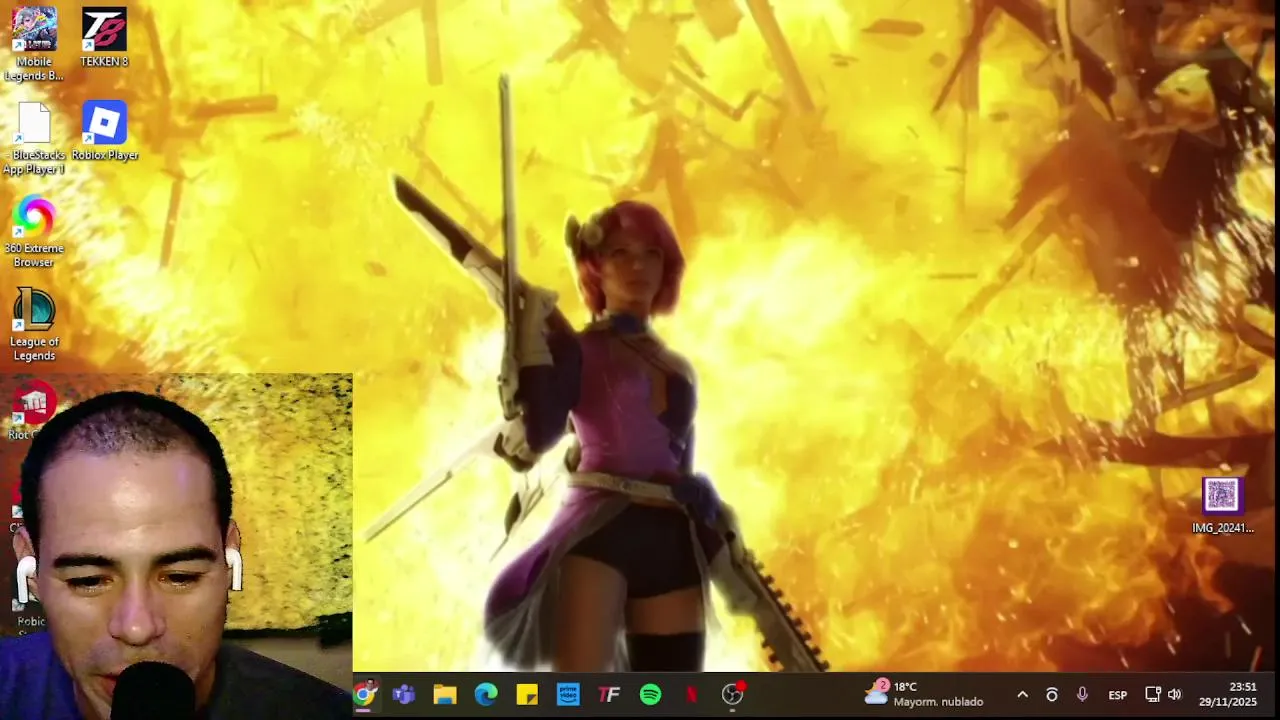Open Spotify from taskbar
This screenshot has height=720, width=1280.
tap(650, 694)
